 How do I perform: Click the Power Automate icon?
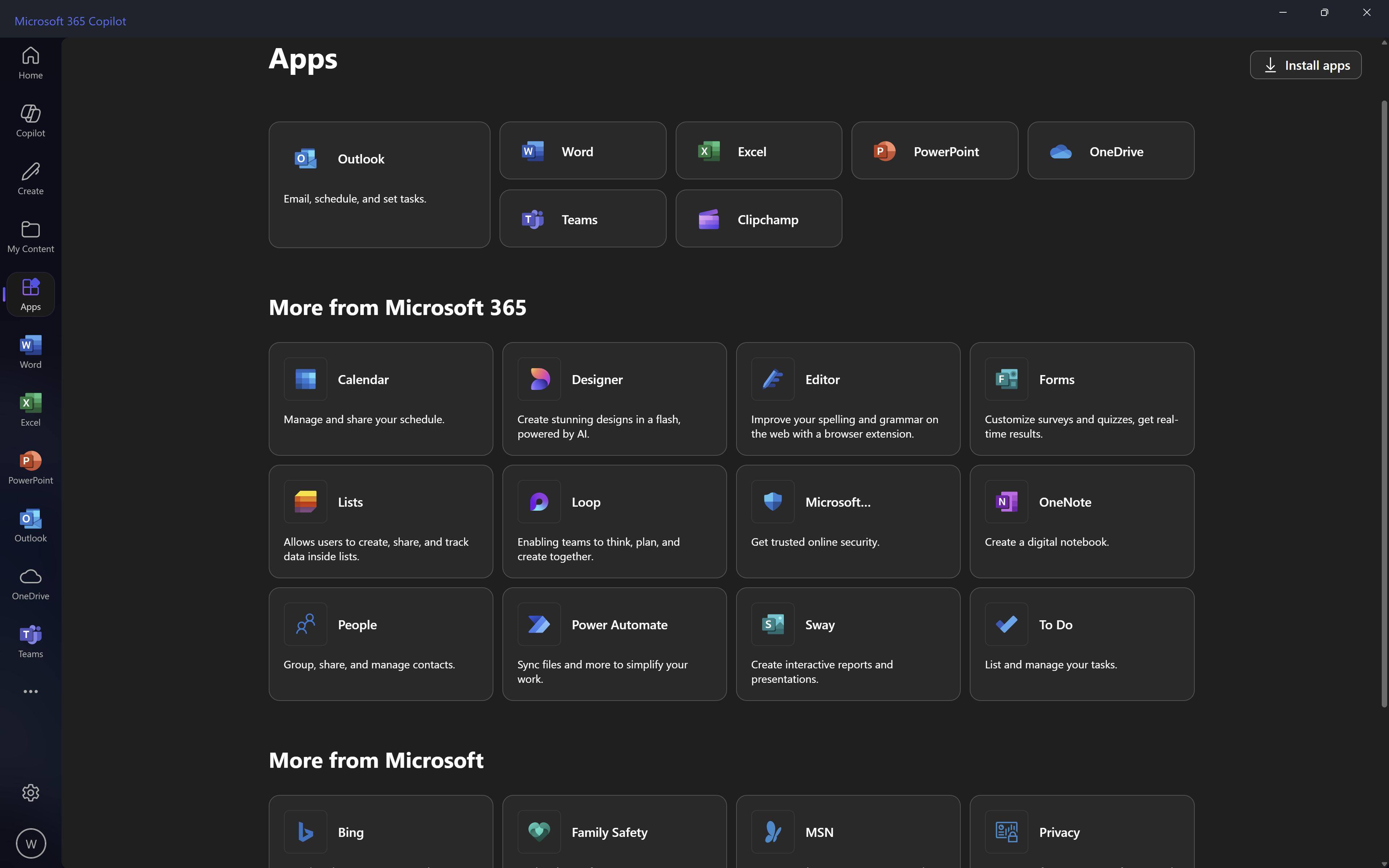pyautogui.click(x=538, y=624)
